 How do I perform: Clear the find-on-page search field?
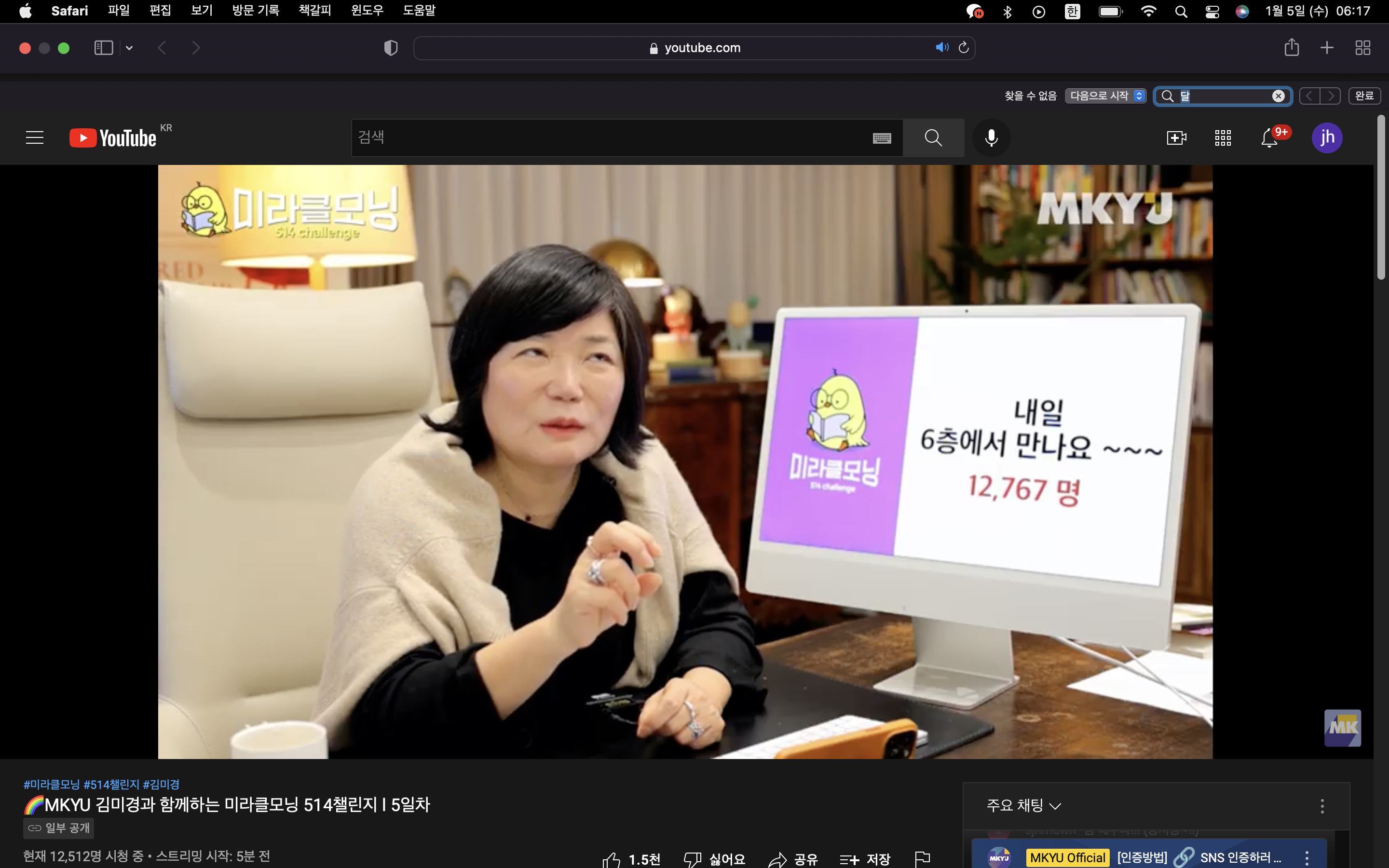[1278, 96]
